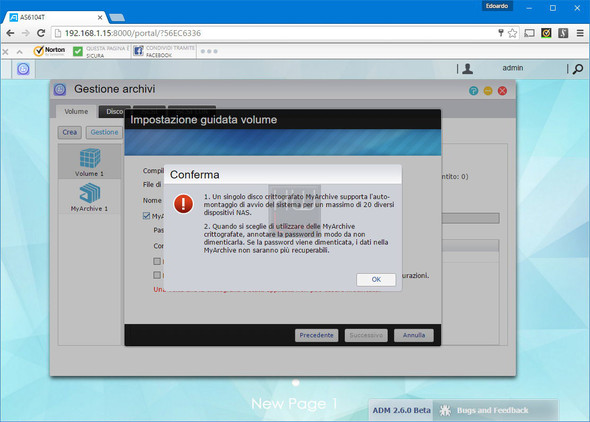590x422 pixels.
Task: Bookmark this page with the star icon
Action: click(x=512, y=33)
